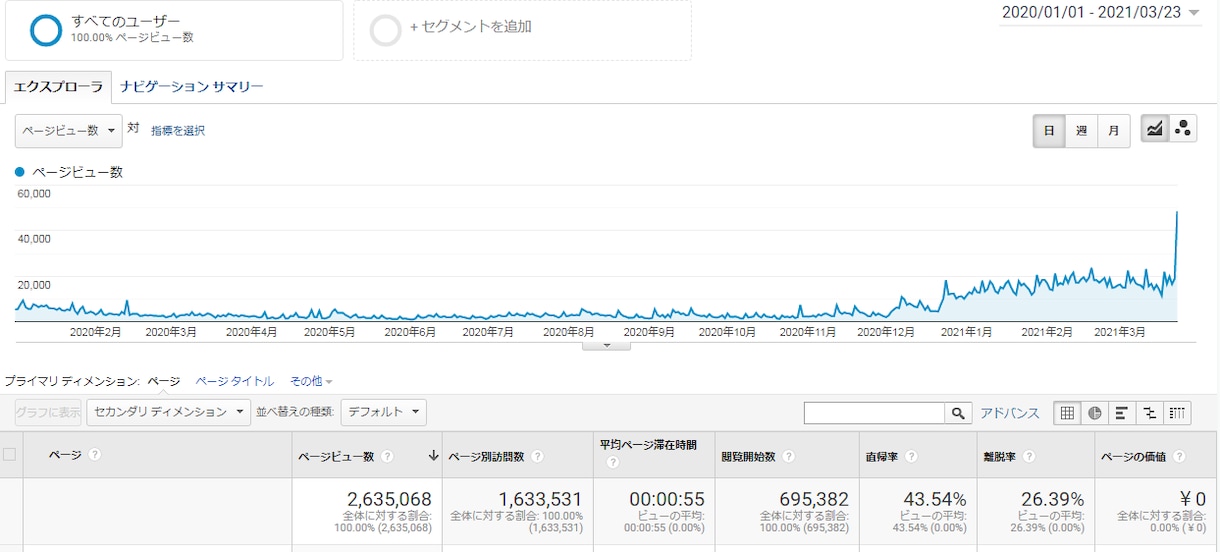Screen dimensions: 1220x552
Task: Open help for 平均ページ滞在時間 column
Action: click(612, 462)
